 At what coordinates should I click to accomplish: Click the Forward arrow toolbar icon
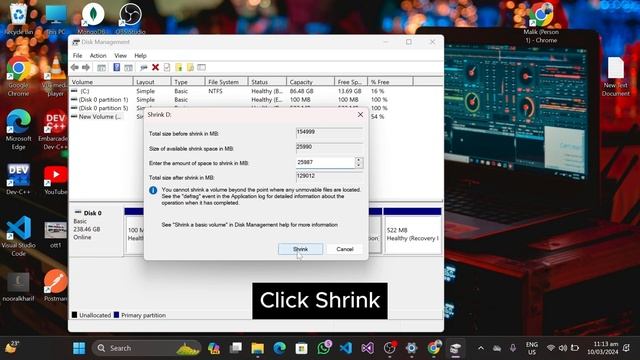coord(86,67)
